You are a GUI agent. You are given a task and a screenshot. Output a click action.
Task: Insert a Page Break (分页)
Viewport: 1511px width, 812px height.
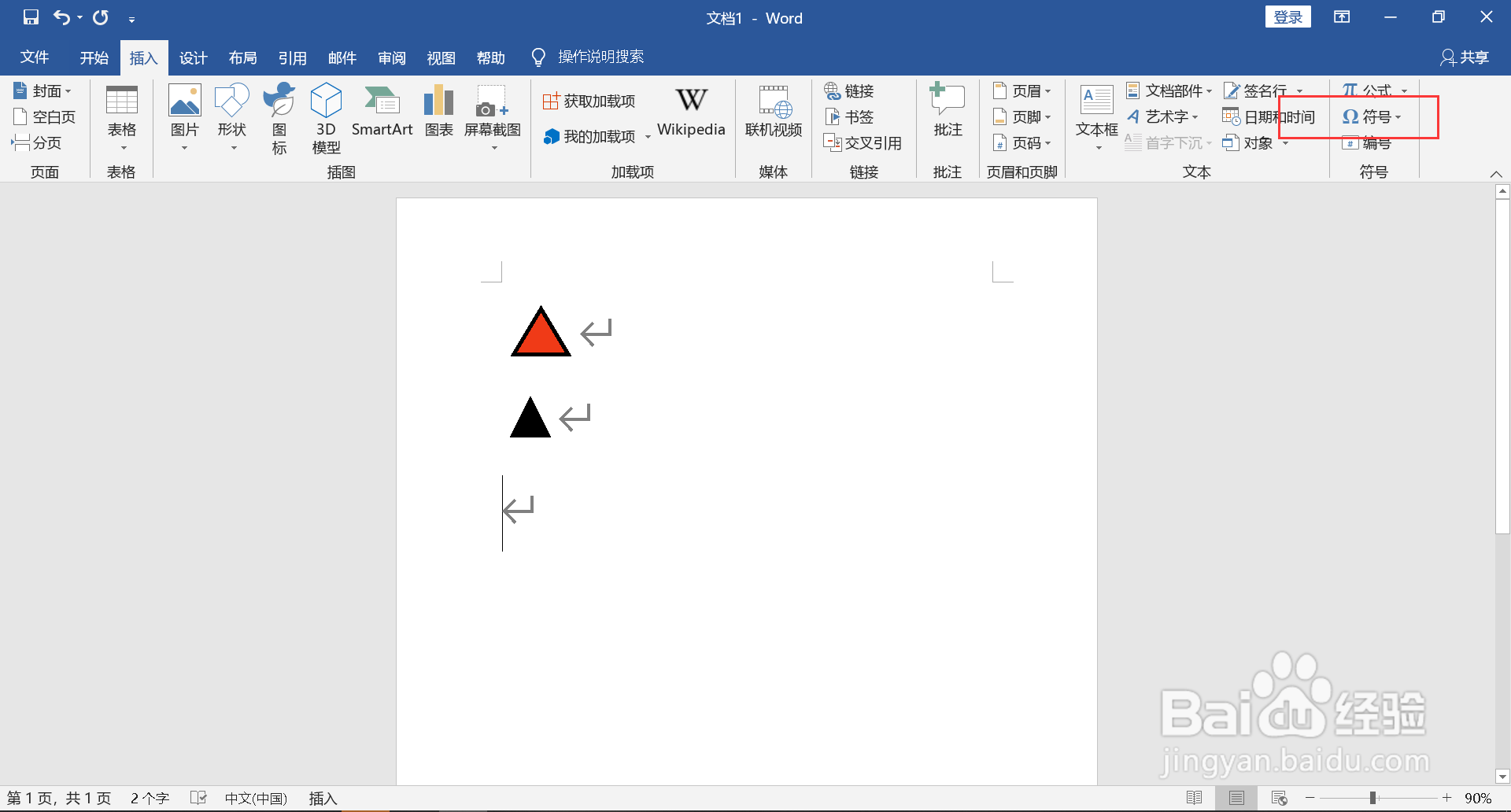pos(36,143)
